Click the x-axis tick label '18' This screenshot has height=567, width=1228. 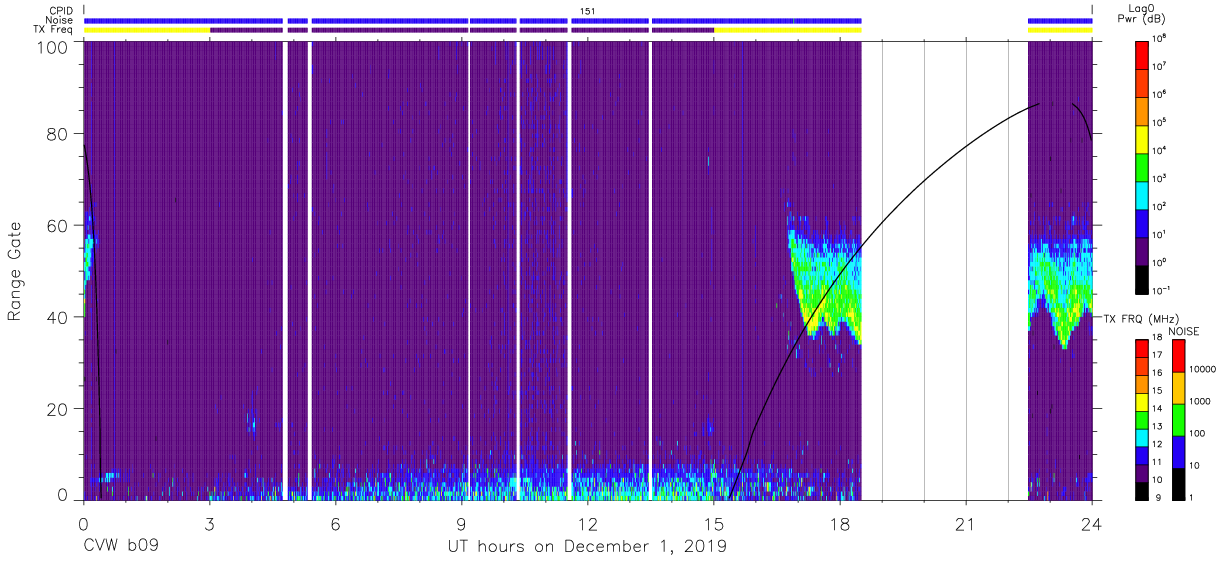click(x=840, y=524)
